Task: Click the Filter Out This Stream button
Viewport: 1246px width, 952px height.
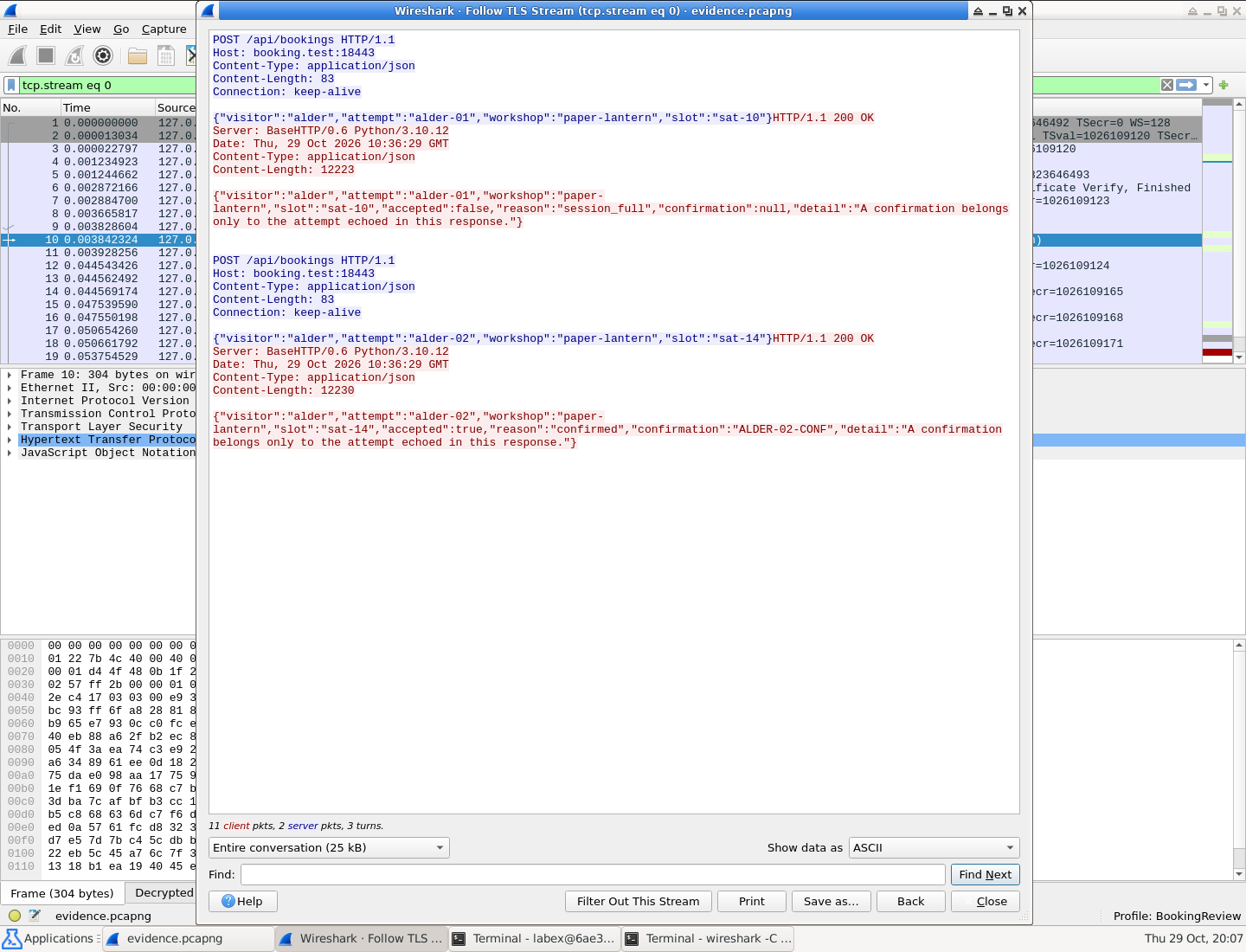Action: (x=639, y=902)
